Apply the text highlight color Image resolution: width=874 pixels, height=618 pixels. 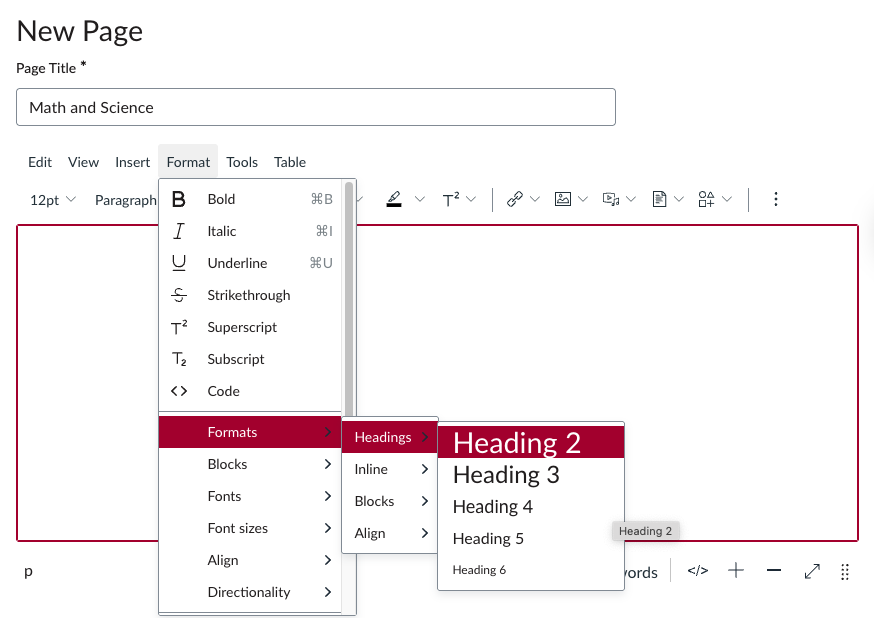[393, 199]
